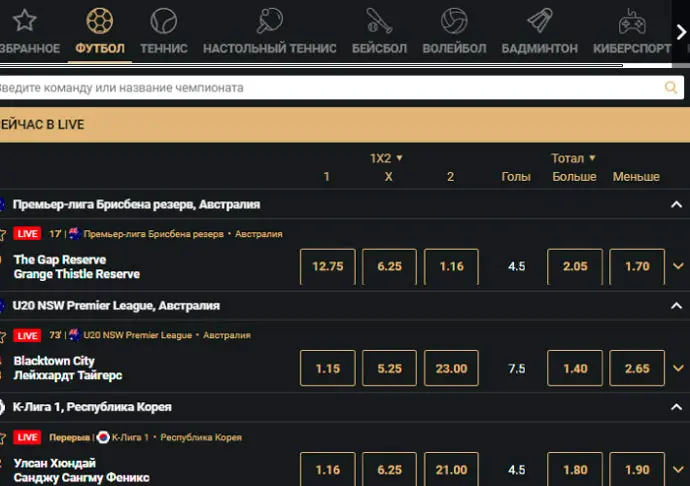Click the search magnifier icon
Screen dimensions: 690x486
671,88
